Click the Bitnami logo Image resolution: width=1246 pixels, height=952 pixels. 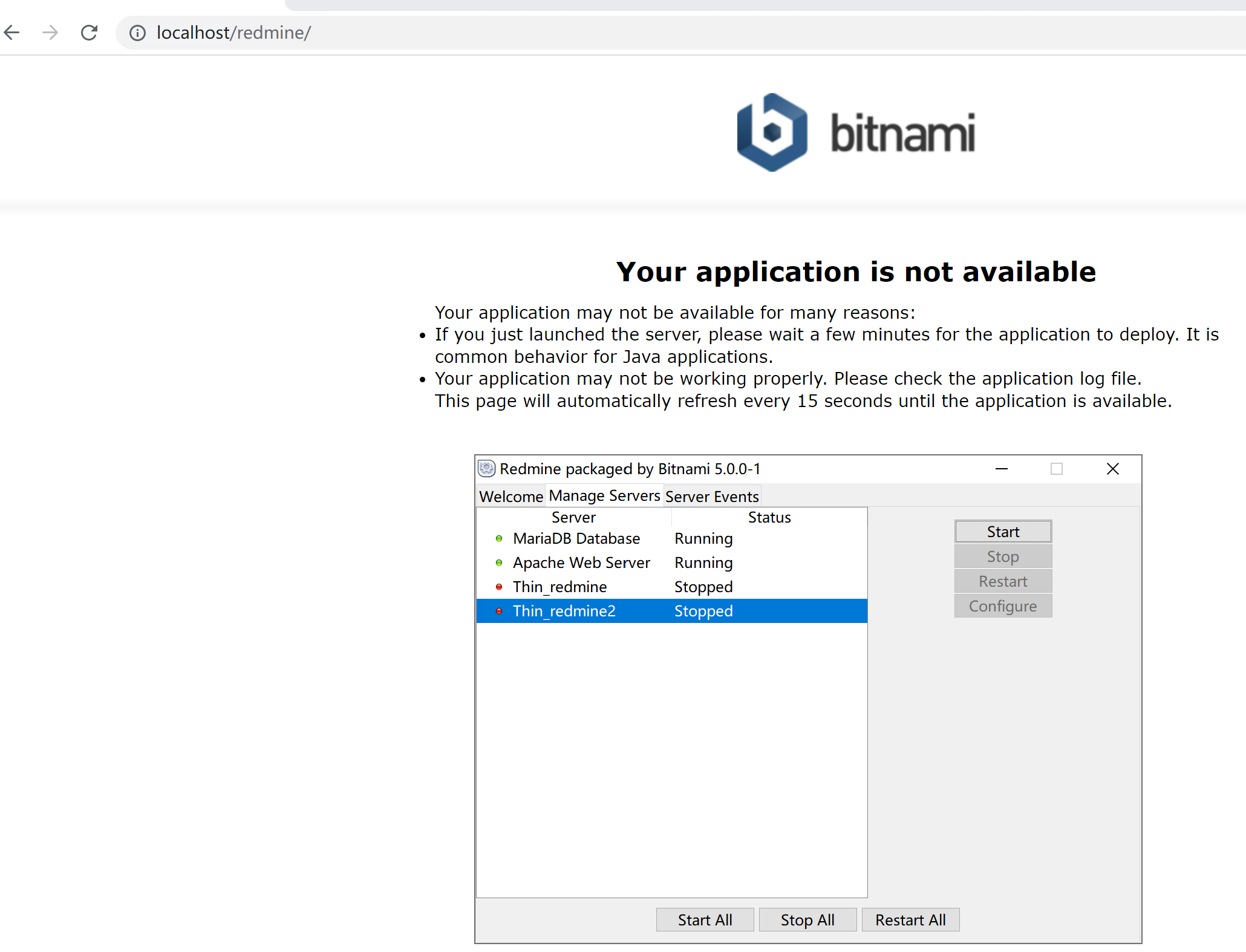[856, 132]
